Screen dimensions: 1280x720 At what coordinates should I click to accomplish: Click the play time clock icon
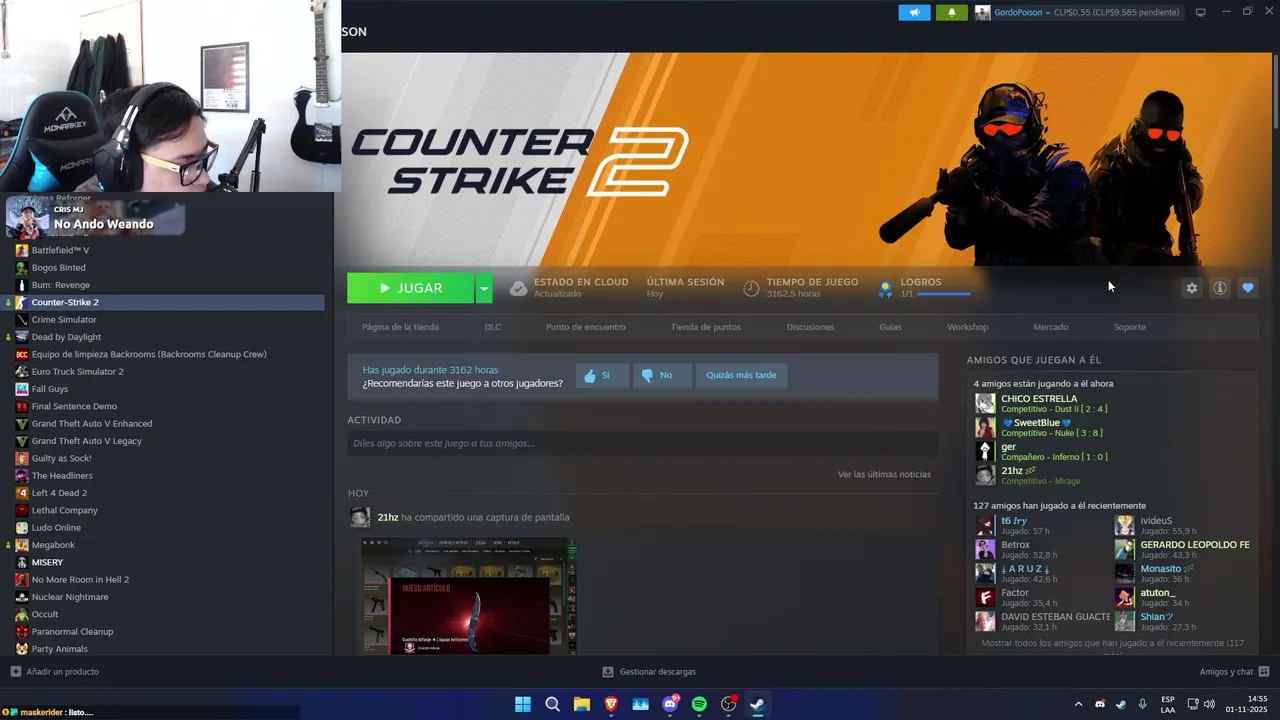(x=751, y=288)
